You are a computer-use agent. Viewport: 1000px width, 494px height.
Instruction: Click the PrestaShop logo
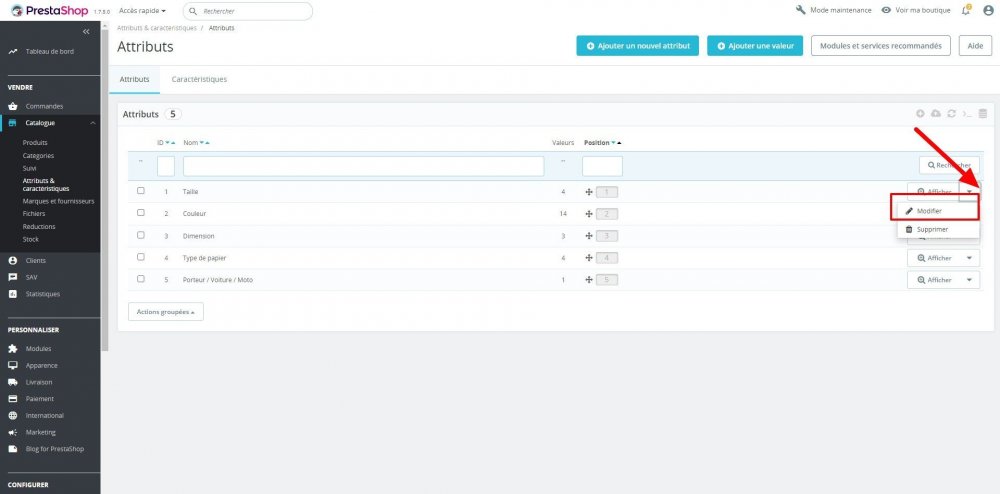50,11
